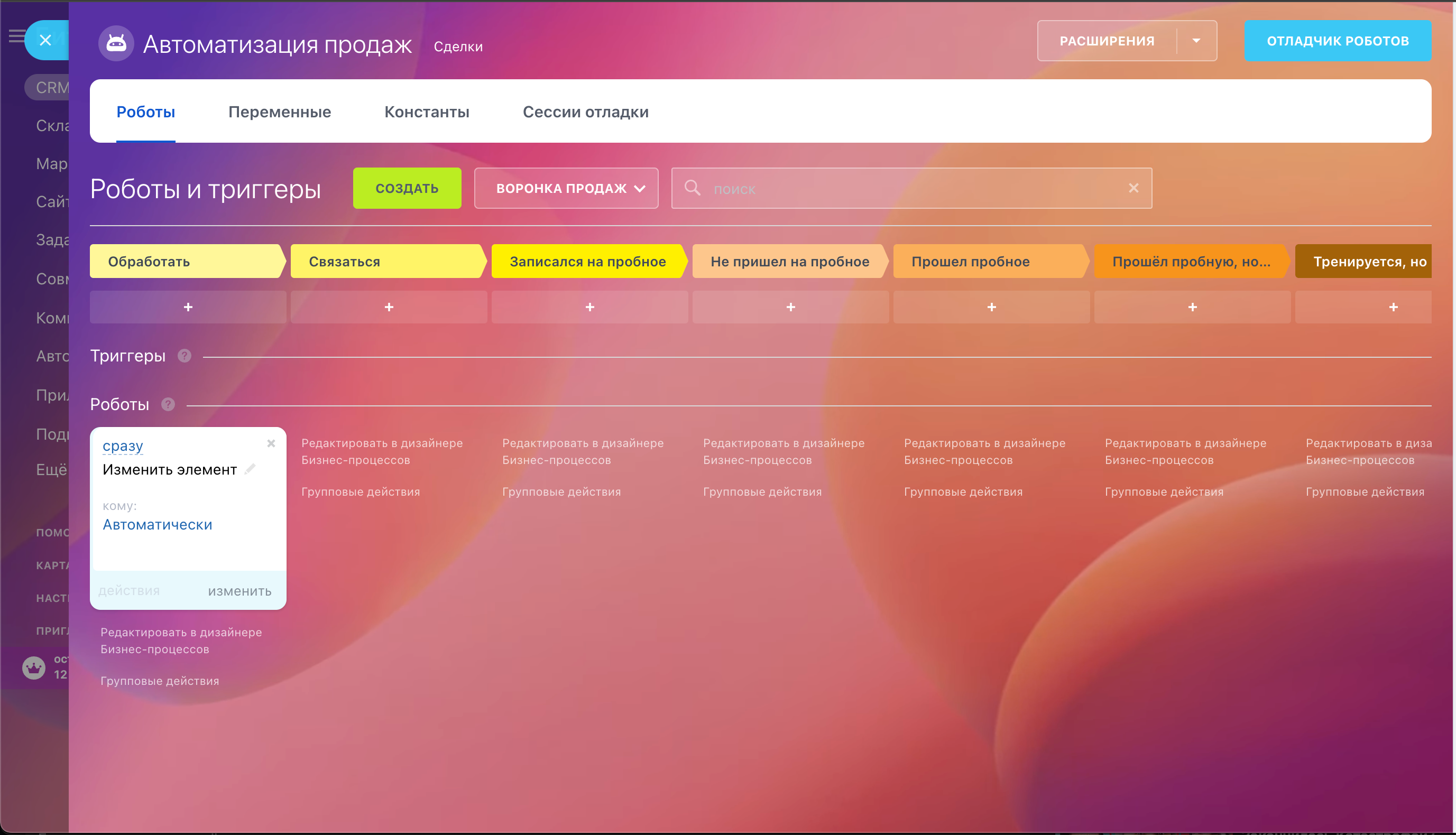
Task: Open the Сессии отладки tab
Action: pyautogui.click(x=585, y=112)
